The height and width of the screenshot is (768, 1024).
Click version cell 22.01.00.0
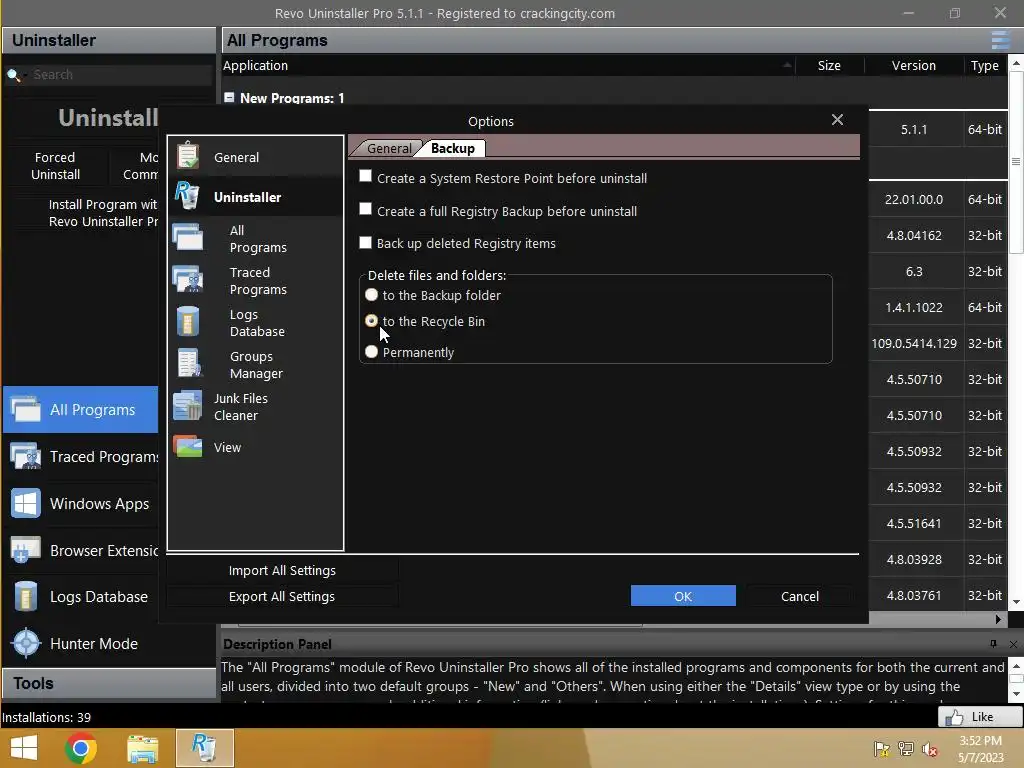point(914,200)
